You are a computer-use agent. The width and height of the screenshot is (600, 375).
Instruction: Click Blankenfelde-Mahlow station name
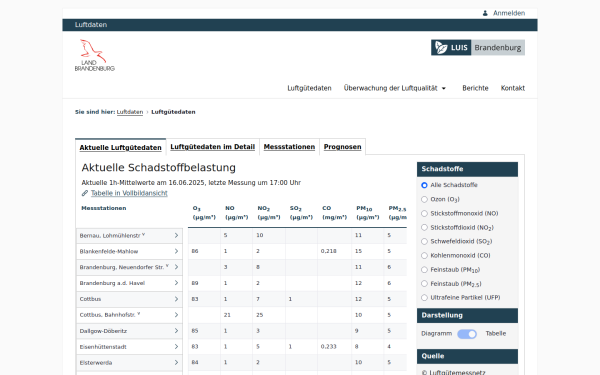[x=109, y=251]
